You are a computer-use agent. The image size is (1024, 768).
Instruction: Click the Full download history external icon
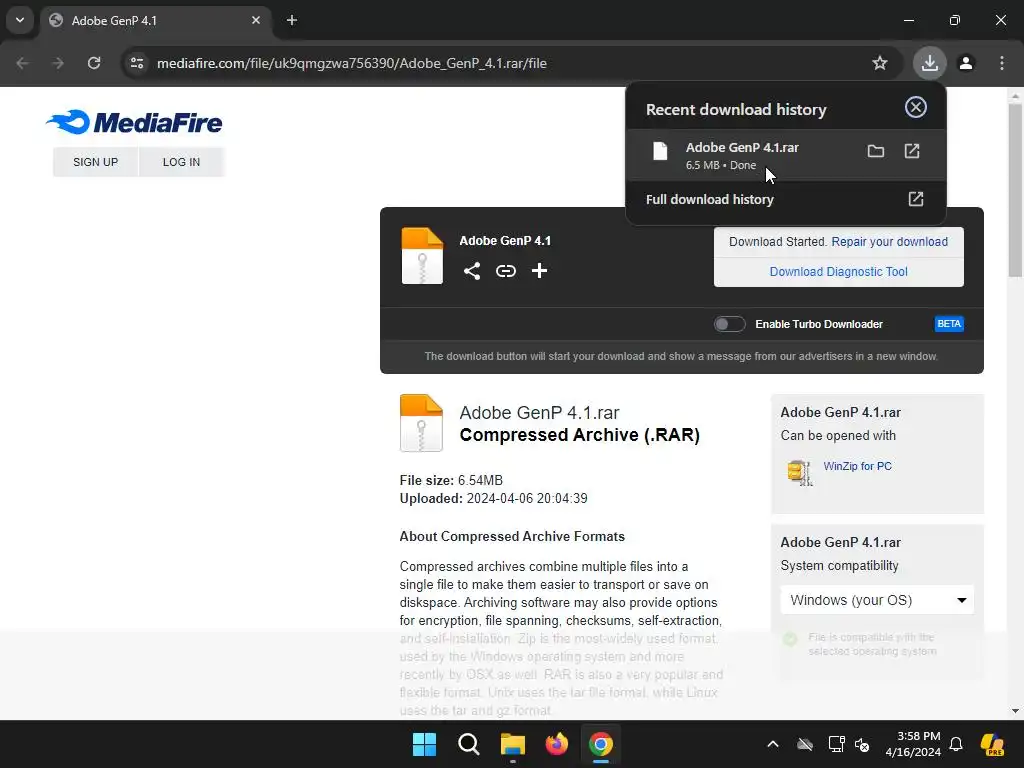[x=916, y=199]
